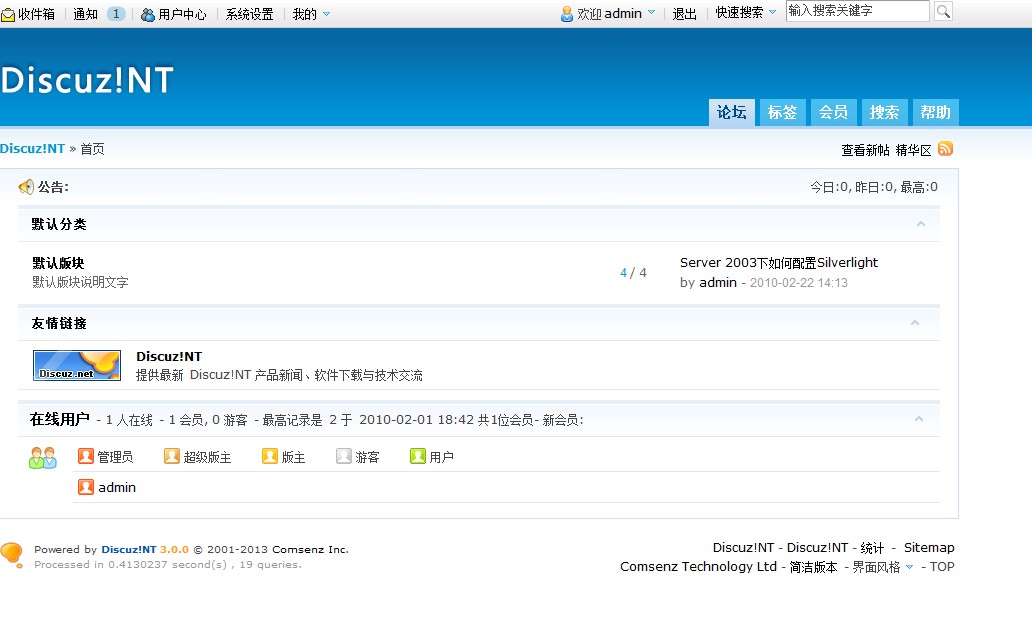Click the 界面风格 footer link
The height and width of the screenshot is (622, 1032).
(876, 567)
